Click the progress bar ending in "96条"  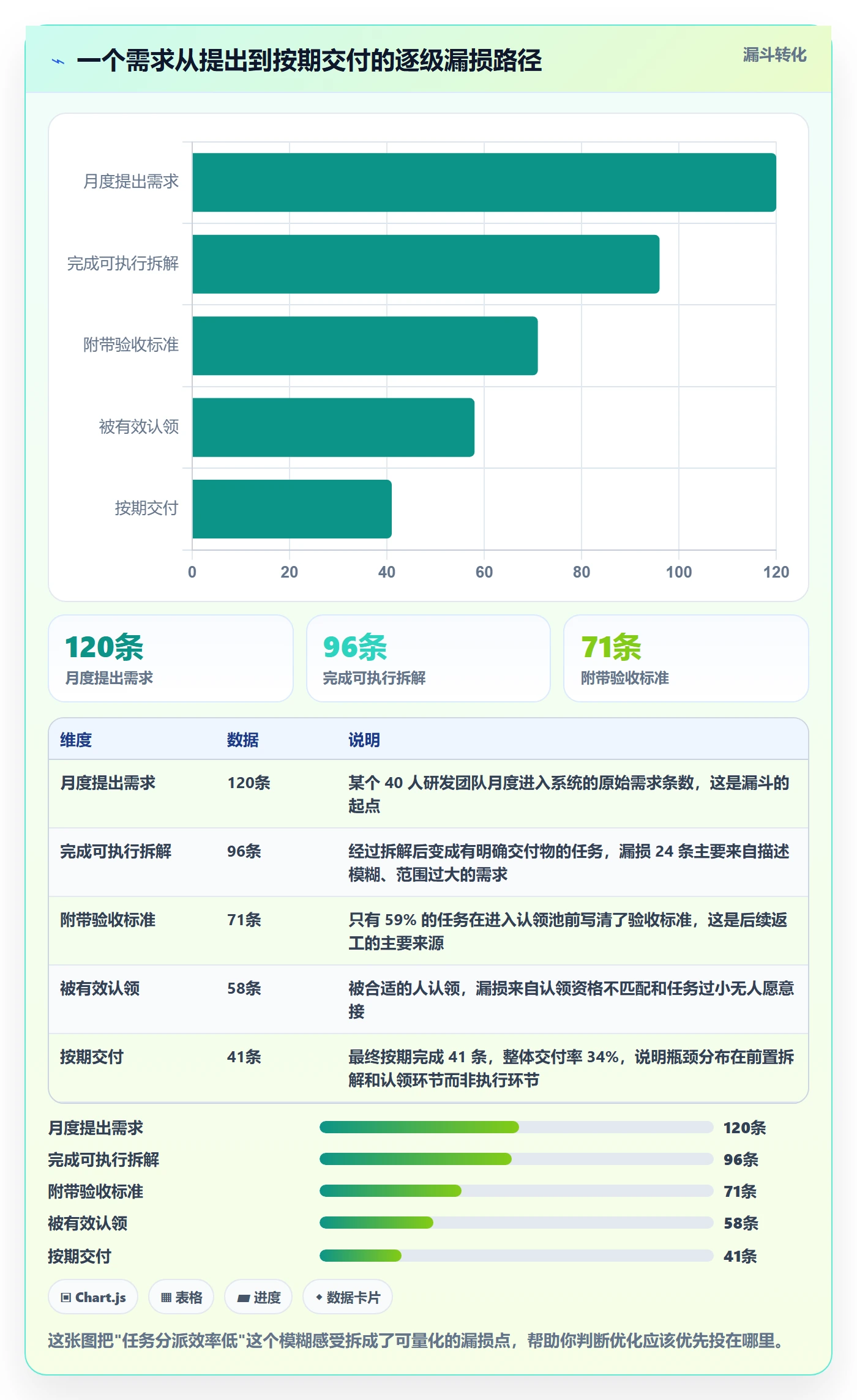coord(516,1159)
